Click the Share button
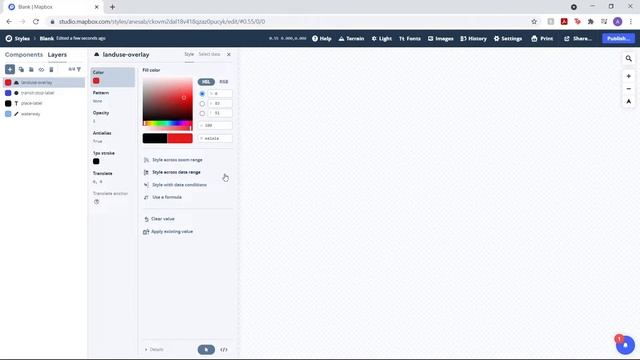The height and width of the screenshot is (360, 640). 578,38
